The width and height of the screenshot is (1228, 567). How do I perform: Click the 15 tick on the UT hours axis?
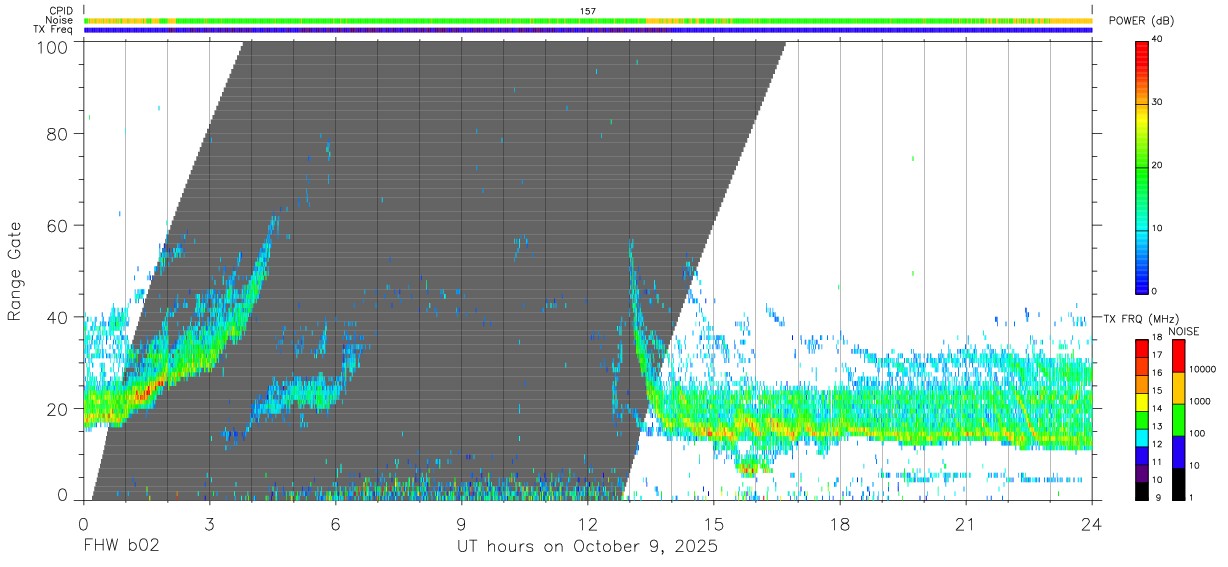(714, 524)
